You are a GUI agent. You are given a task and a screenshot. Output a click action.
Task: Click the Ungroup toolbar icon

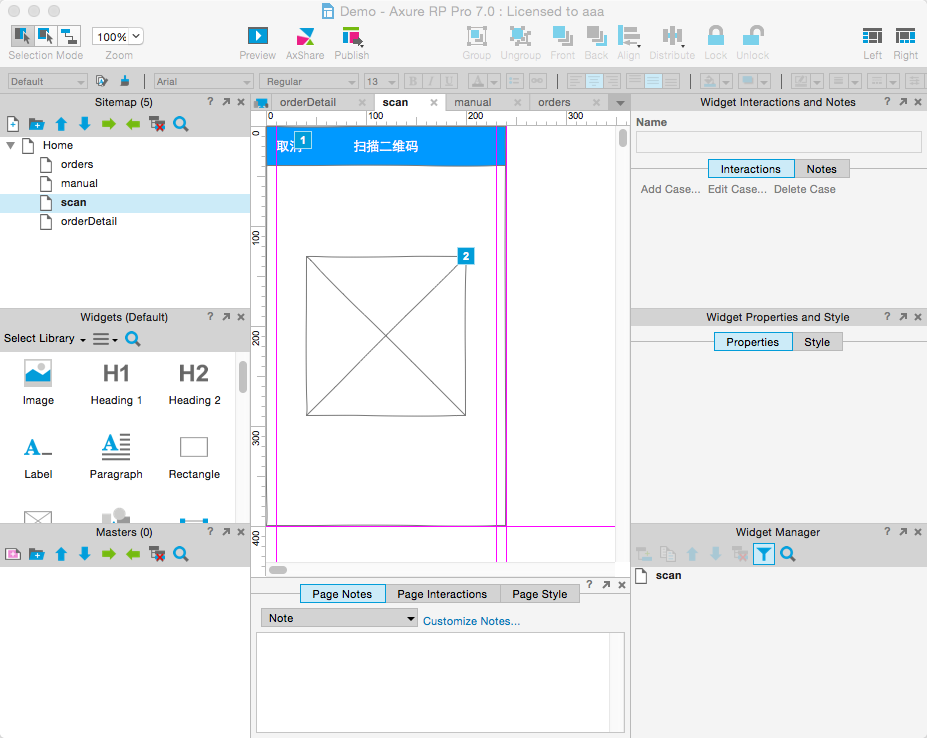[x=520, y=36]
